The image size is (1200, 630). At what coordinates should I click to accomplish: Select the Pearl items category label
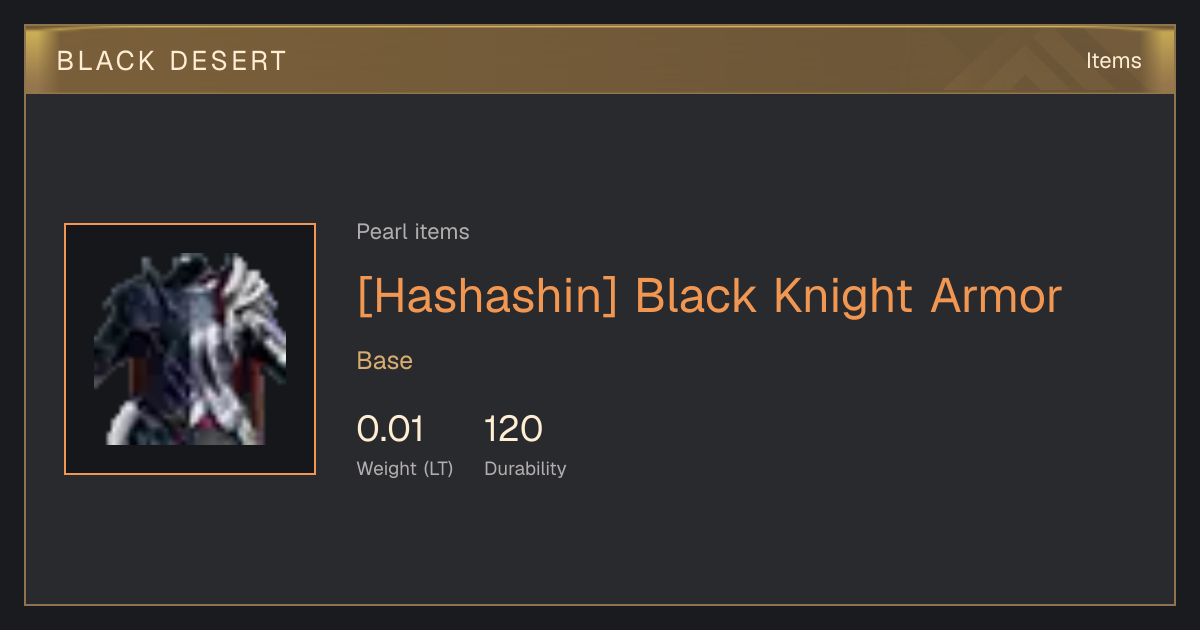click(413, 232)
